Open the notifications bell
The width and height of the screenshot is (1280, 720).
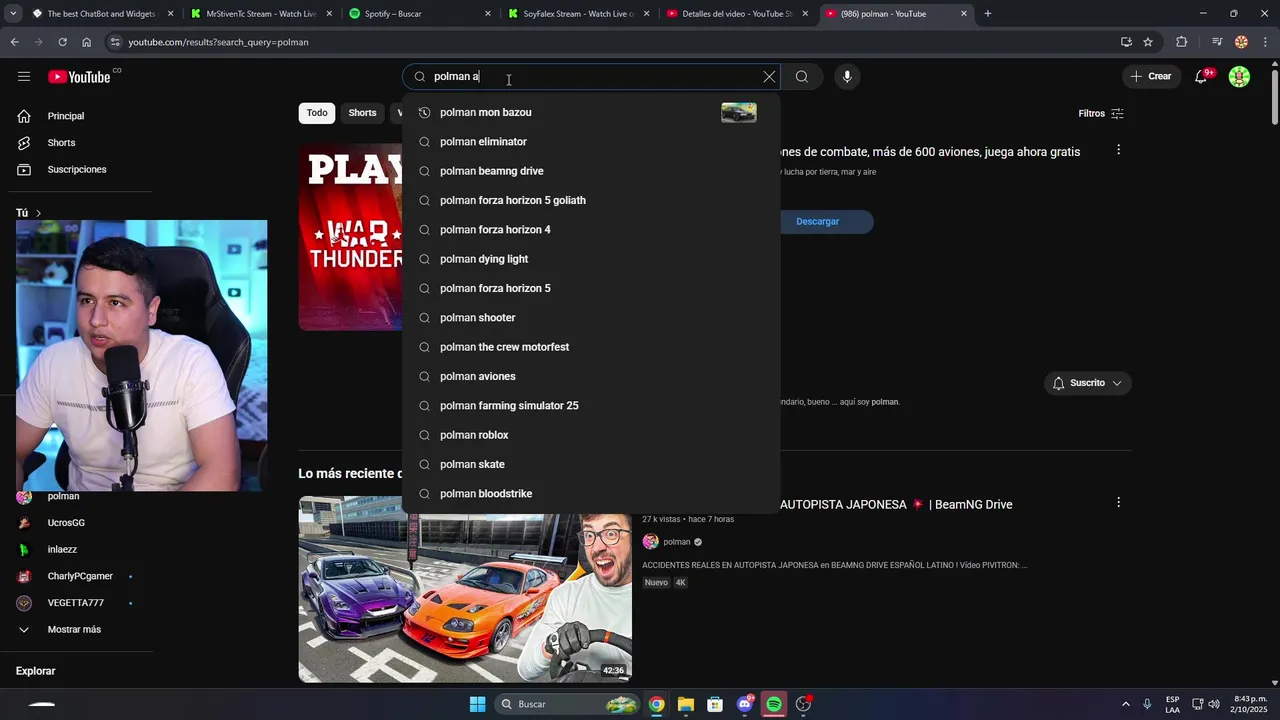(x=1202, y=77)
